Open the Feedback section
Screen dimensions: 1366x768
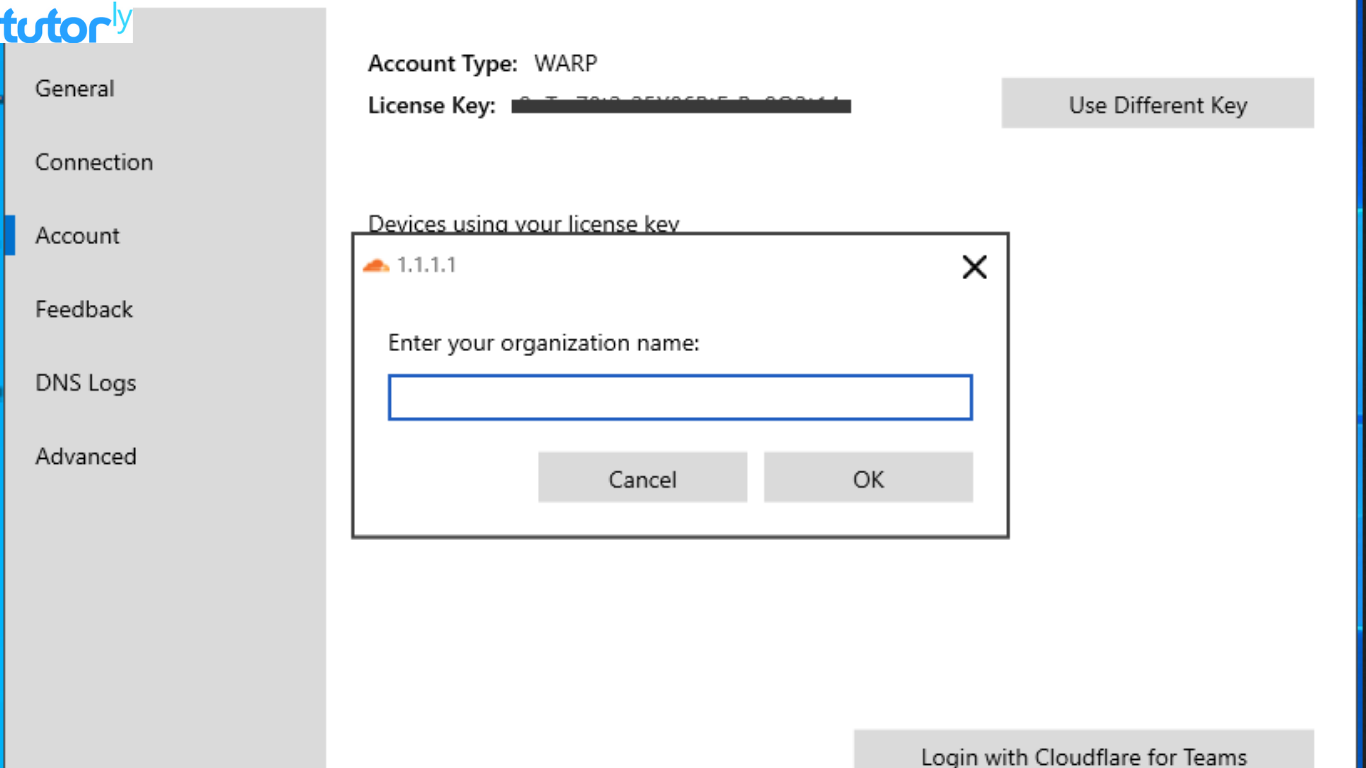coord(84,309)
